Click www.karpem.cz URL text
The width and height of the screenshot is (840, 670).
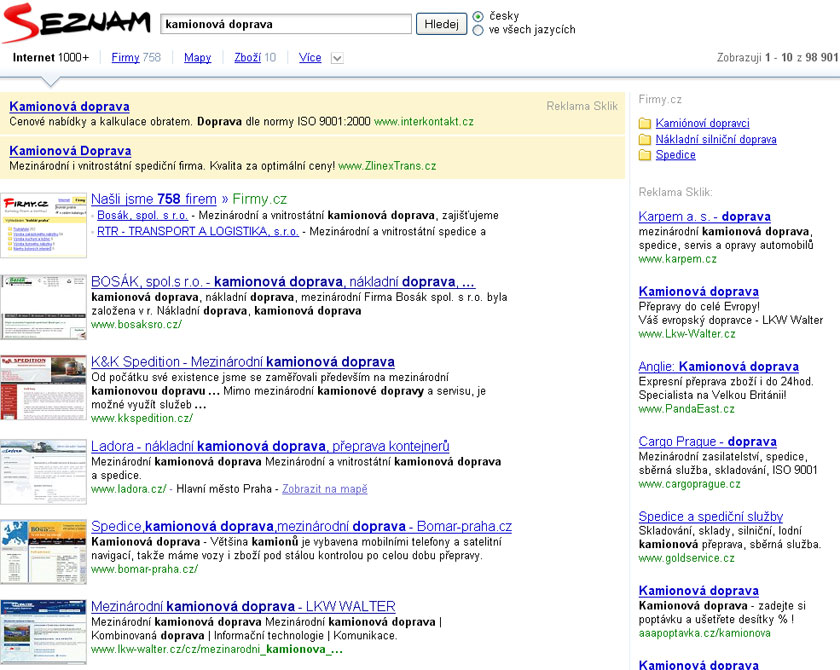[678, 259]
